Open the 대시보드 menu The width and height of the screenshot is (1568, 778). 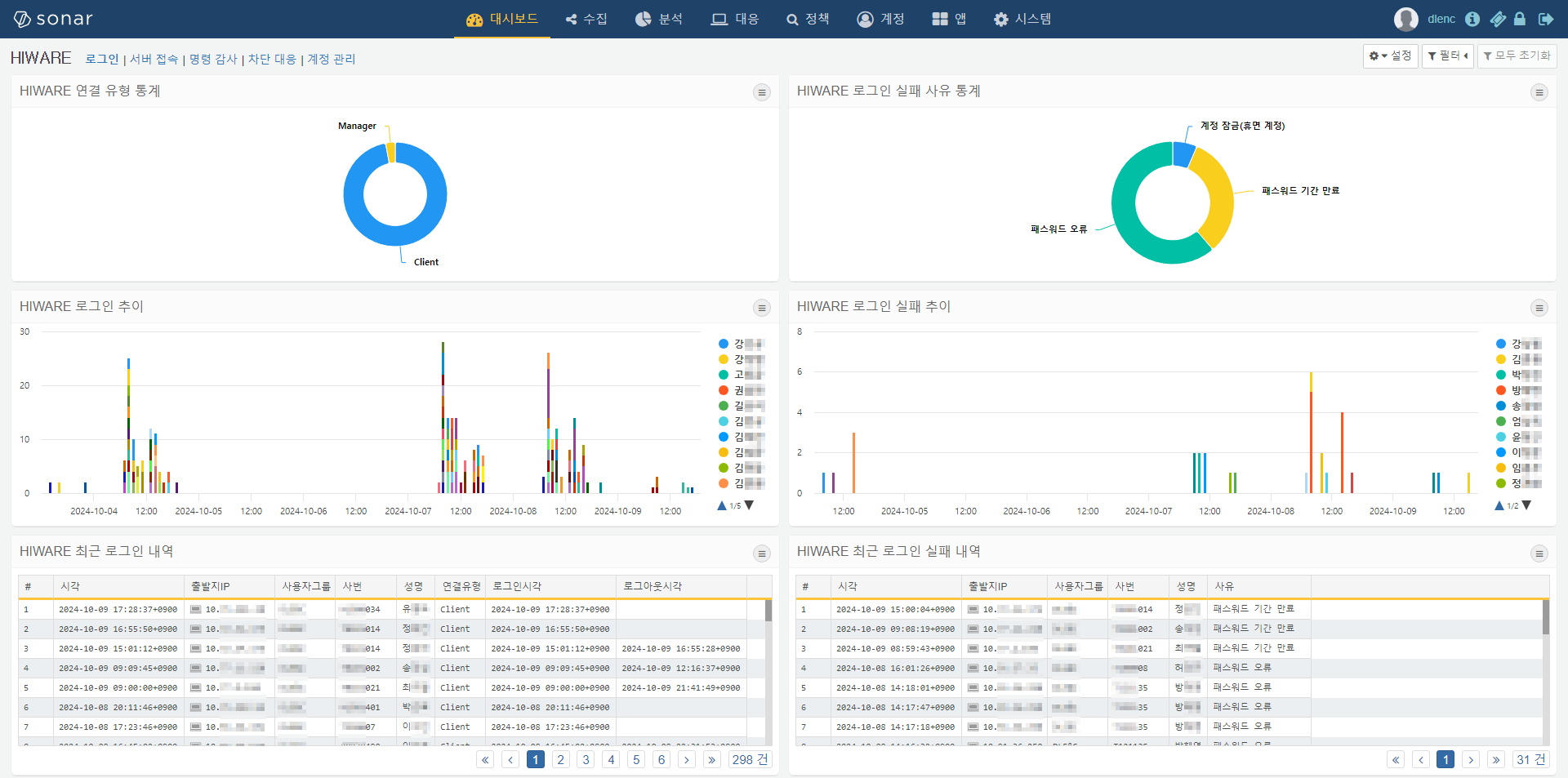[502, 19]
